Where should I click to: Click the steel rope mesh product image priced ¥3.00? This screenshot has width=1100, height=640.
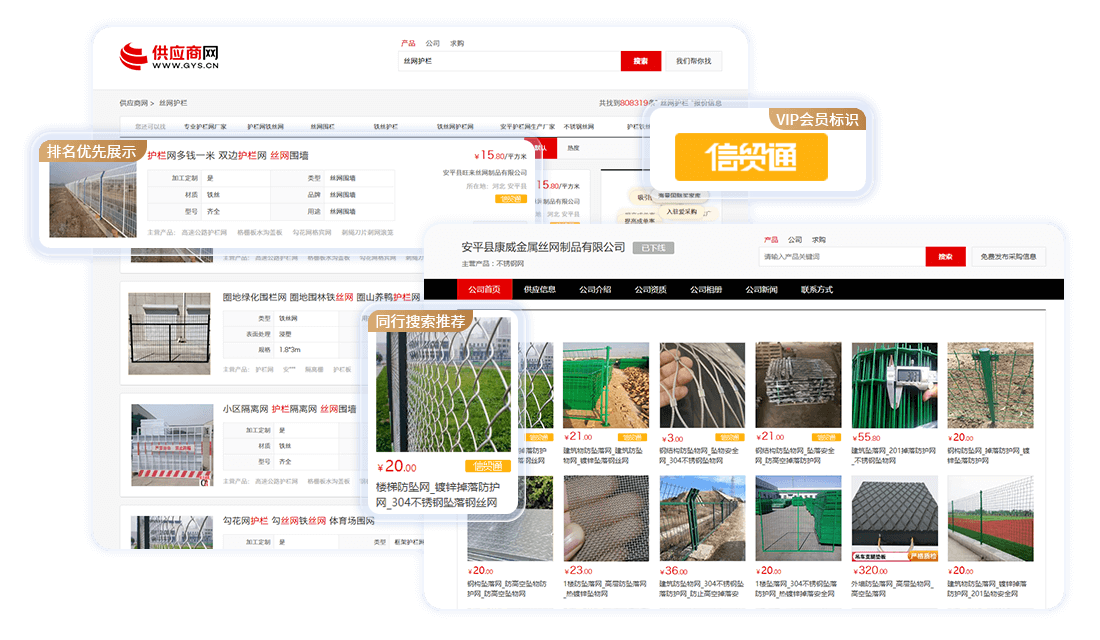pyautogui.click(x=702, y=385)
